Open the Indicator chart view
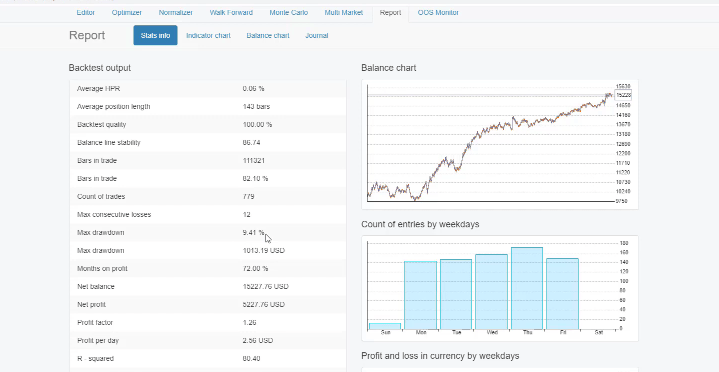The width and height of the screenshot is (719, 372). (208, 35)
